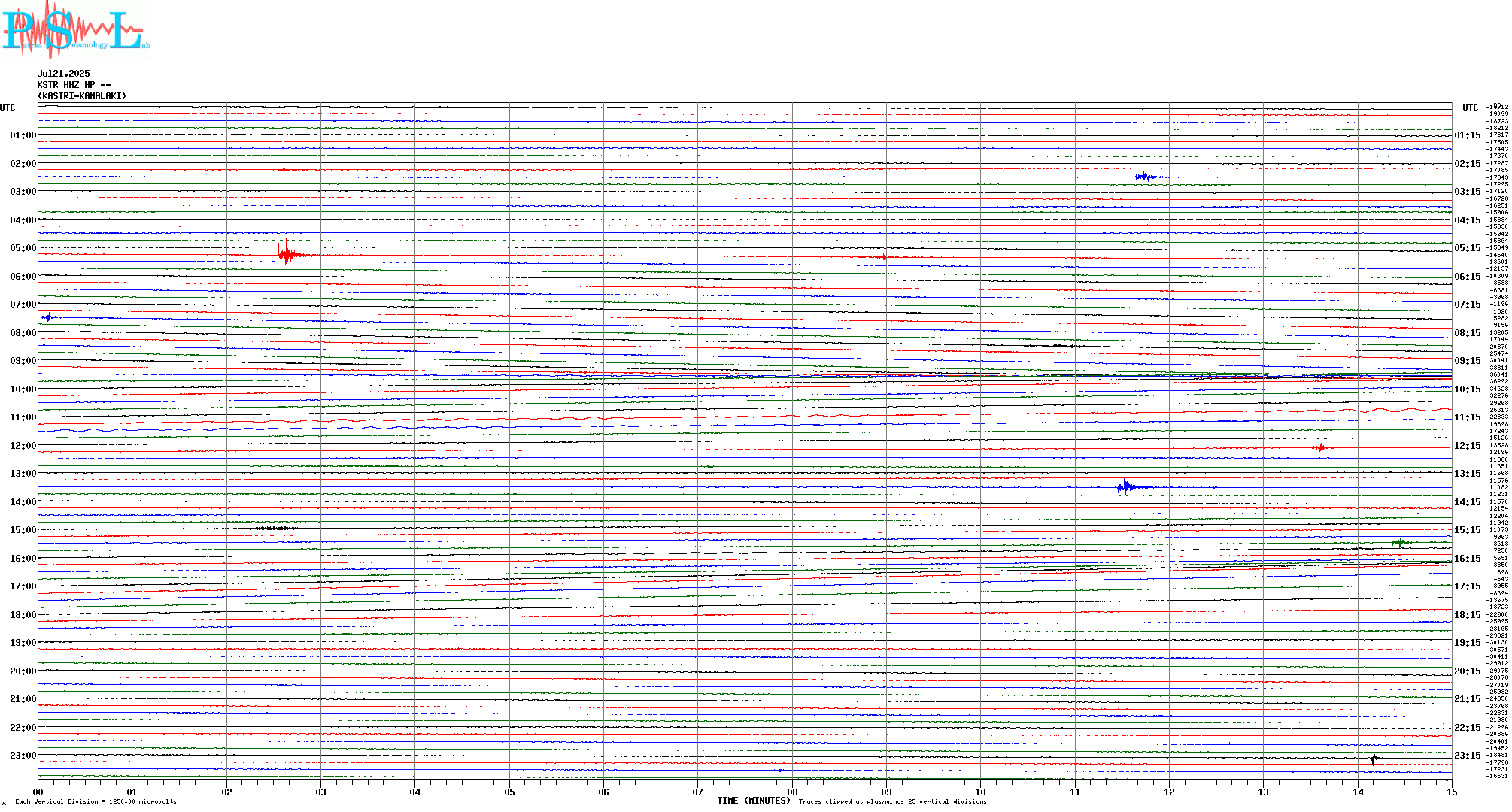Image resolution: width=1512 pixels, height=812 pixels.
Task: Click the station label KSTR HHZ HP --
Action: coord(74,85)
